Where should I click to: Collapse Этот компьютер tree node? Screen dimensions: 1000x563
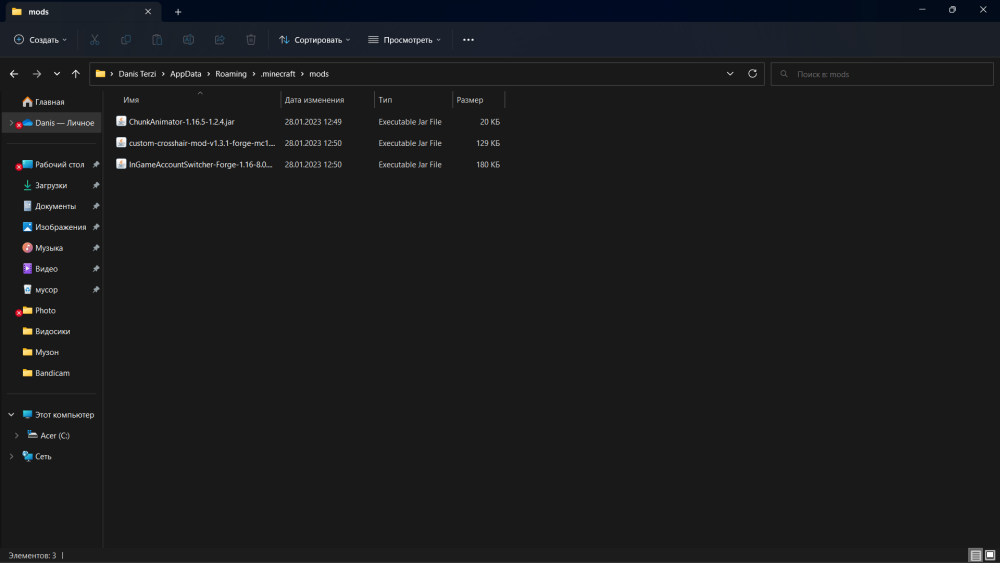(11, 414)
